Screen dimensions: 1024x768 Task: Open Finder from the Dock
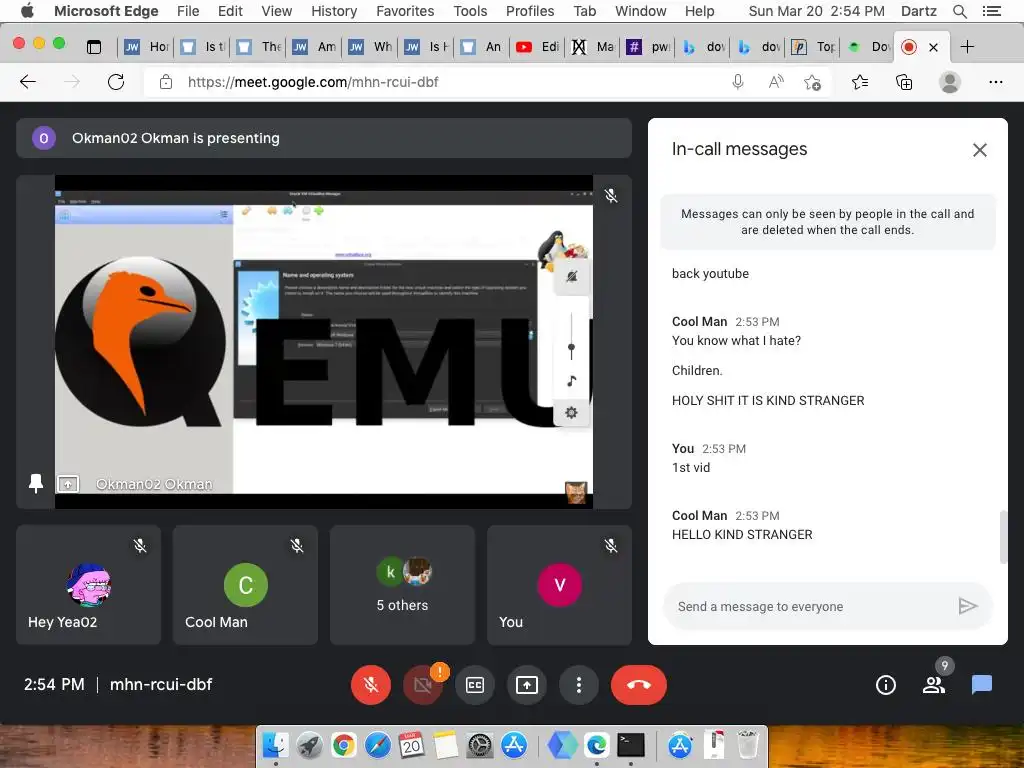pyautogui.click(x=276, y=744)
